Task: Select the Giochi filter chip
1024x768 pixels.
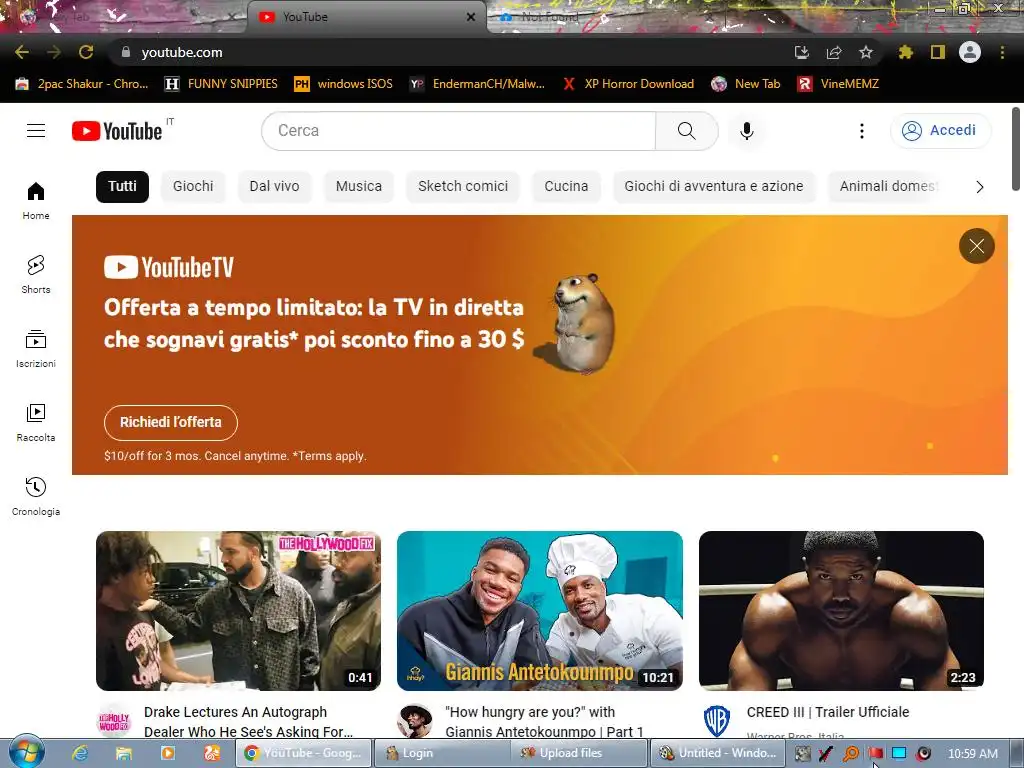Action: point(193,186)
